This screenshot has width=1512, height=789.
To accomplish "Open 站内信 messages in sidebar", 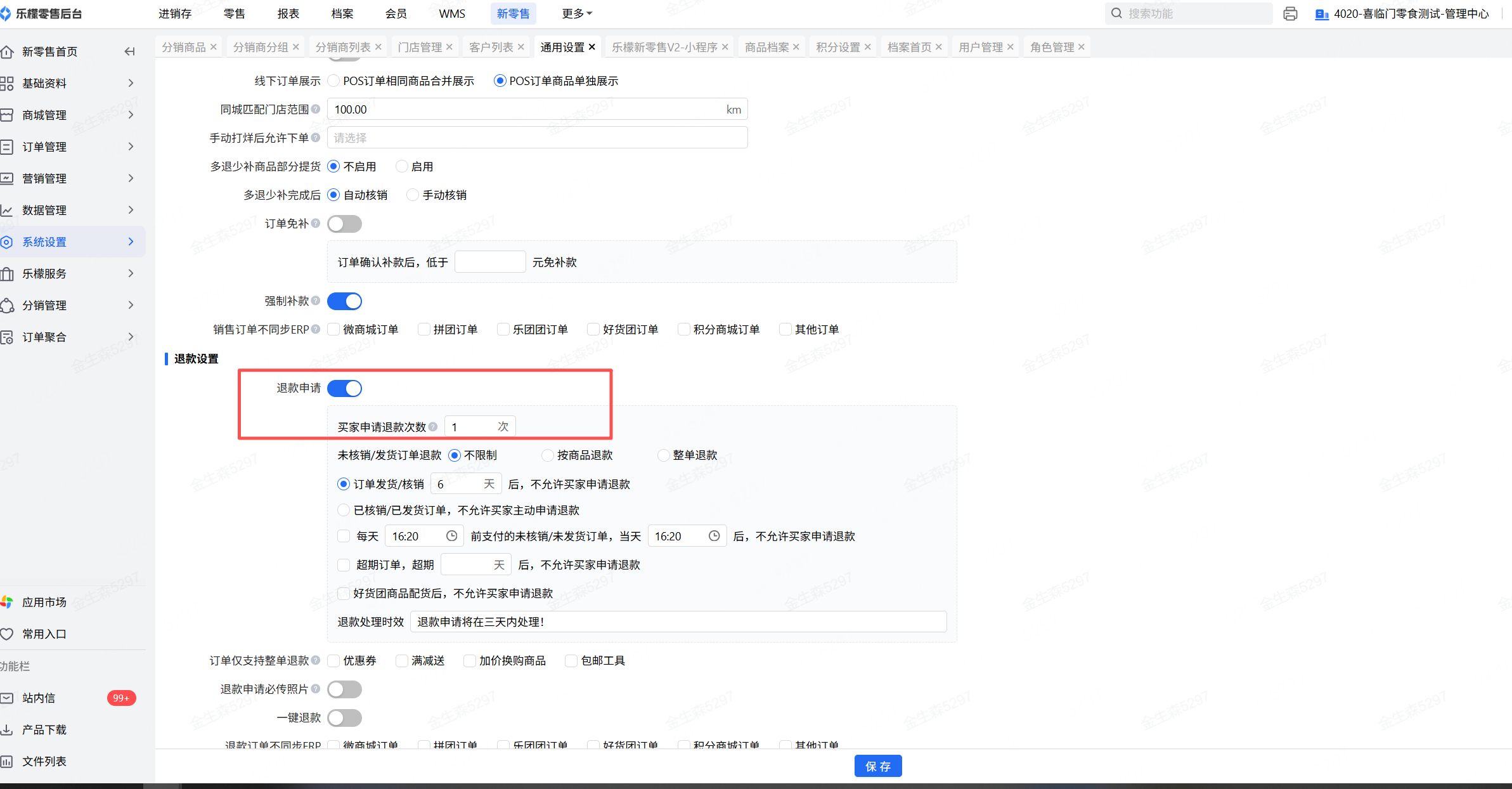I will click(39, 698).
